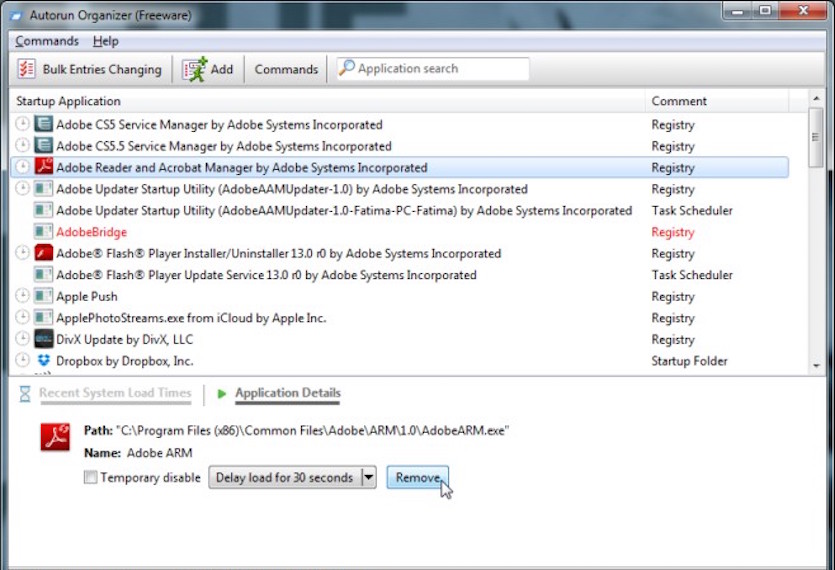Screen dimensions: 835x570
Task: Click the clock icon beside Flash Player Installer
Action: pos(22,252)
